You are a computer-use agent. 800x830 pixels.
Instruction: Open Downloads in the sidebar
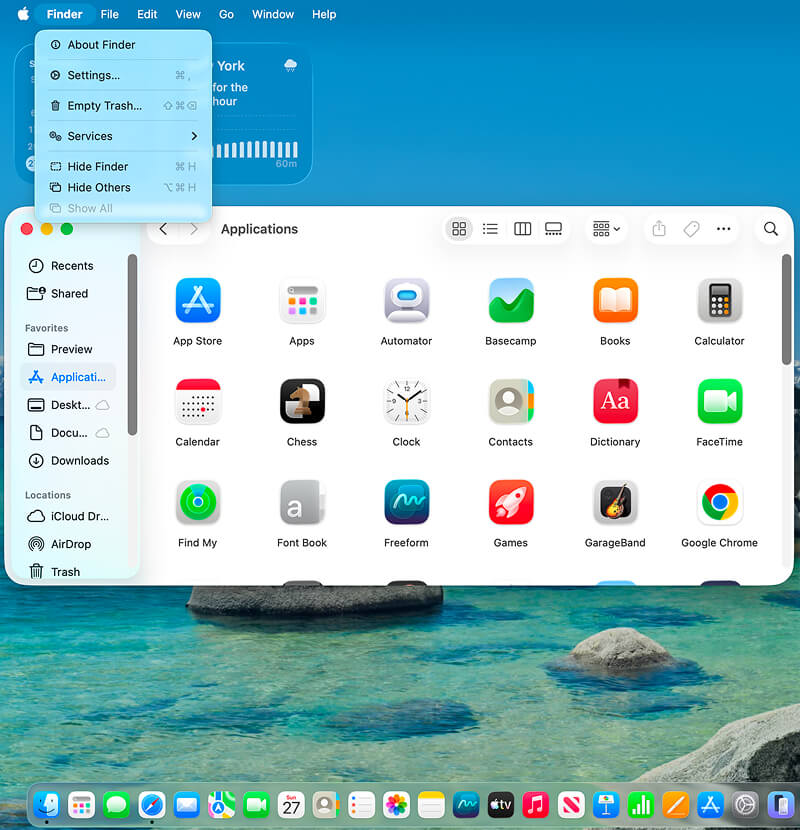click(x=68, y=461)
